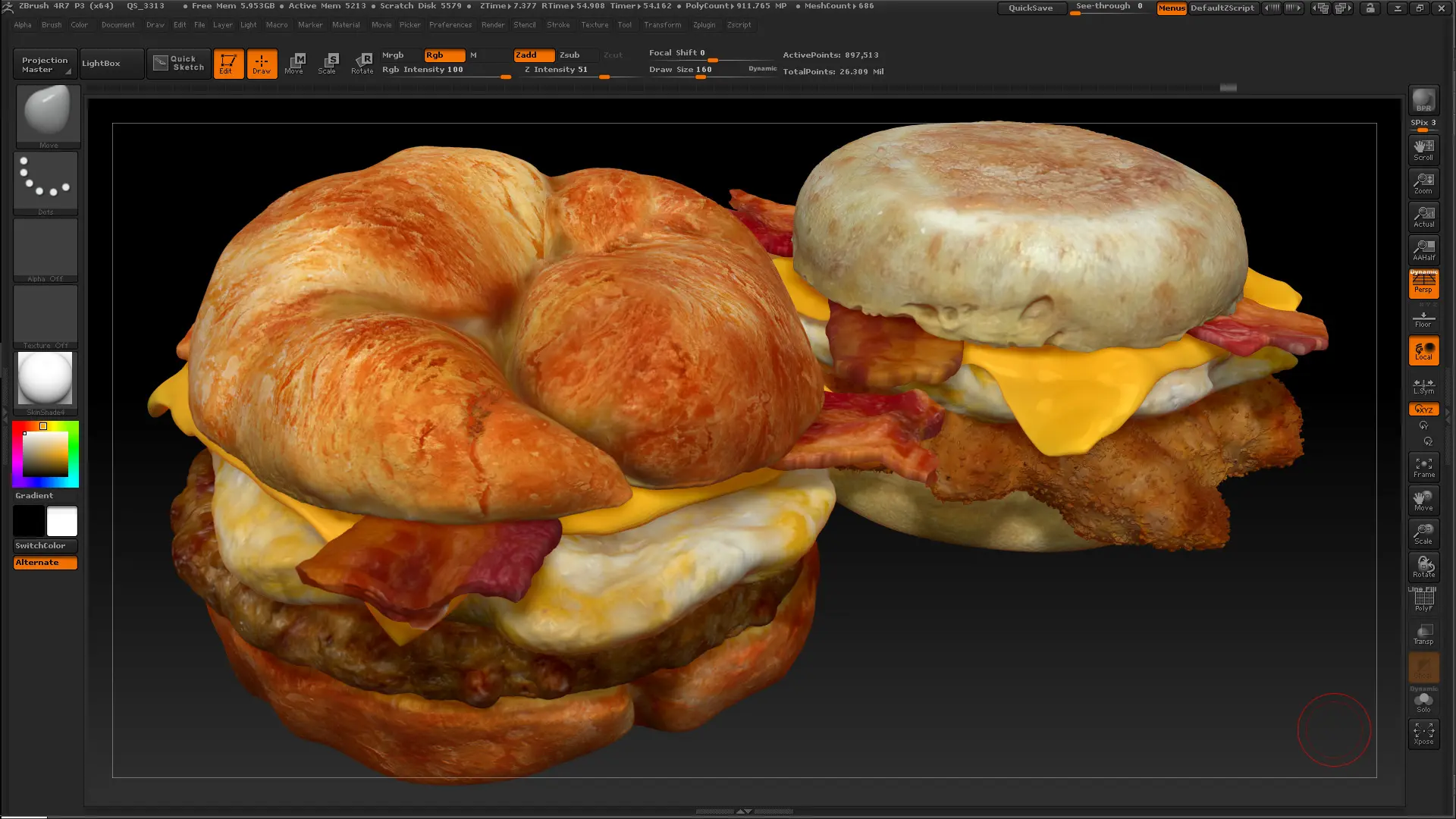The image size is (1456, 819).
Task: Toggle XYZ rotation mode
Action: click(x=1423, y=409)
